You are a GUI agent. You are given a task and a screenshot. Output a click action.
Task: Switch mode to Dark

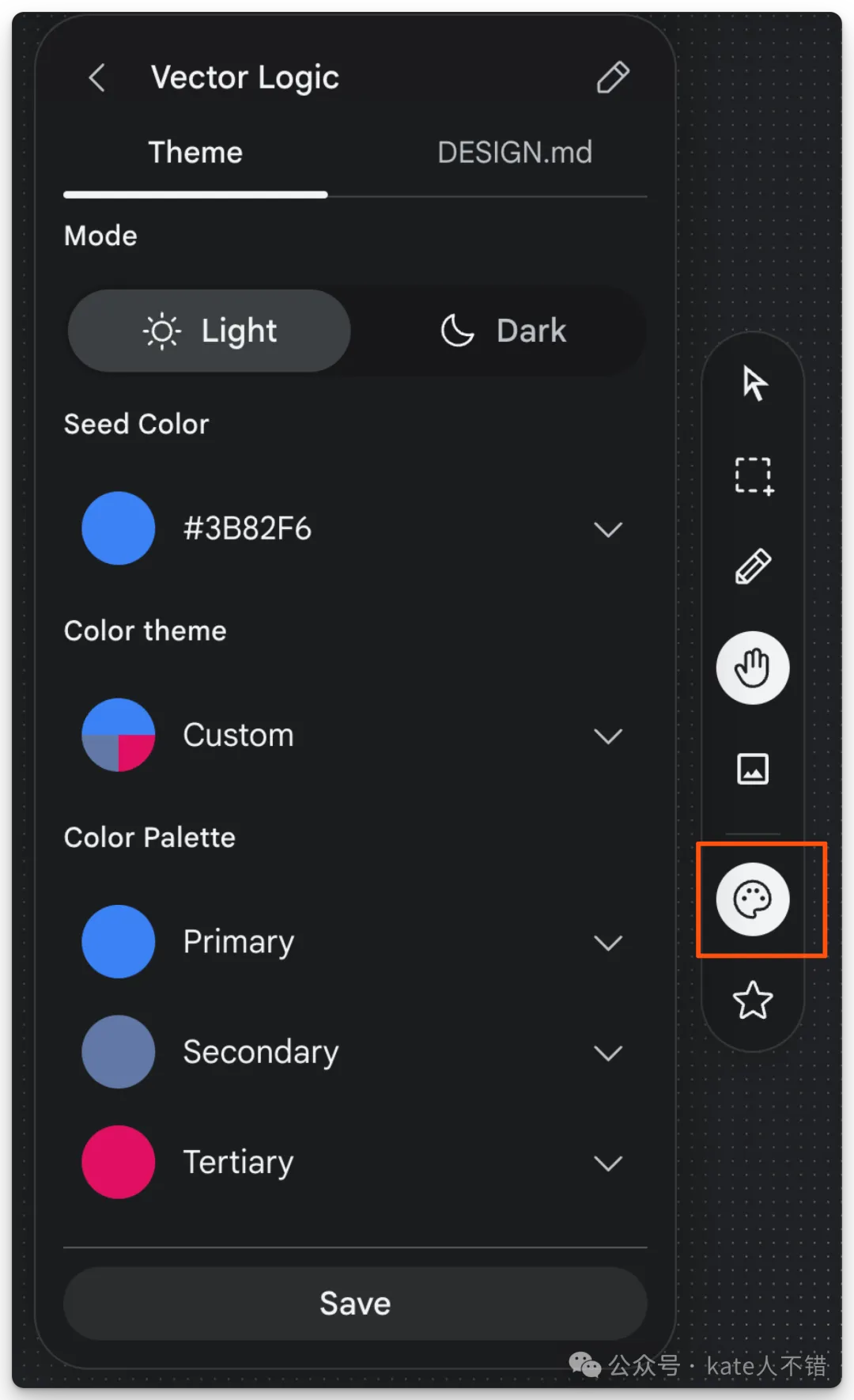click(504, 331)
